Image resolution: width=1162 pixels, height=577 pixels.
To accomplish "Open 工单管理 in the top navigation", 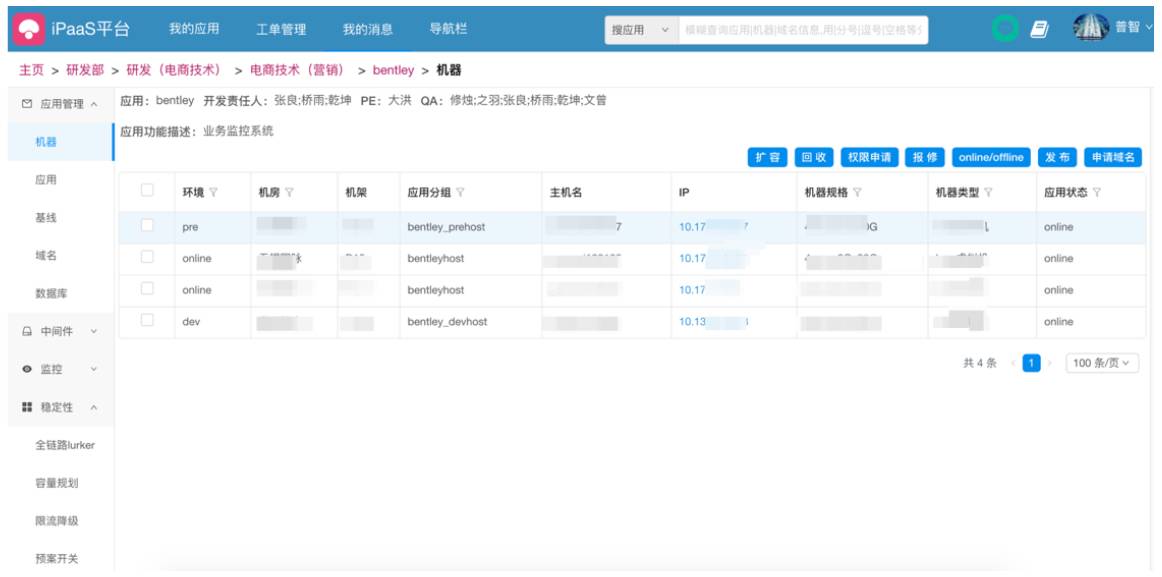I will (281, 29).
